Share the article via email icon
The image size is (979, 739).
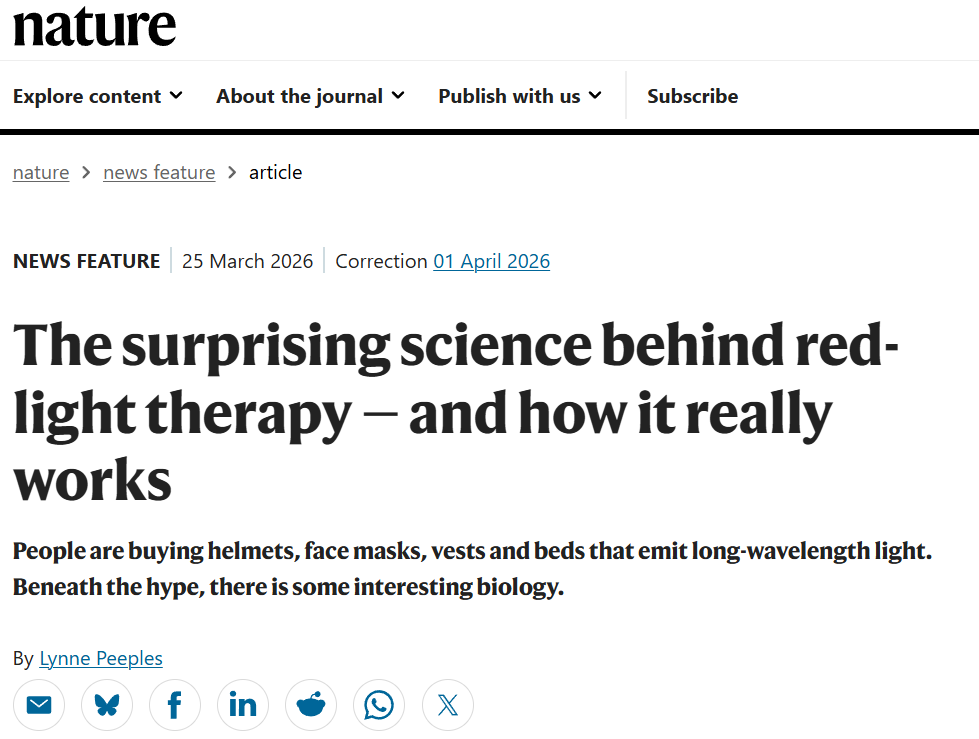click(x=39, y=706)
